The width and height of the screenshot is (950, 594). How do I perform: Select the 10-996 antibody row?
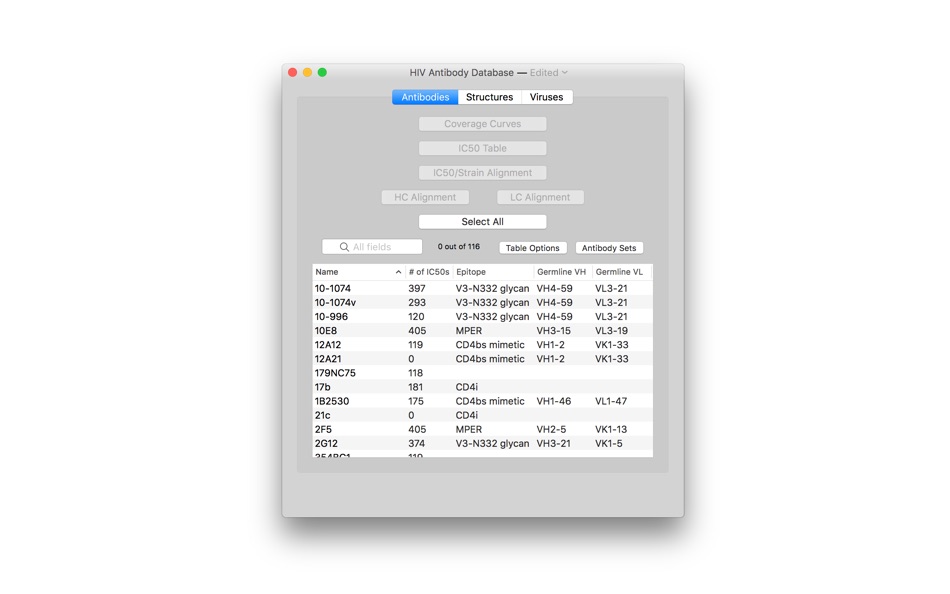tap(482, 316)
